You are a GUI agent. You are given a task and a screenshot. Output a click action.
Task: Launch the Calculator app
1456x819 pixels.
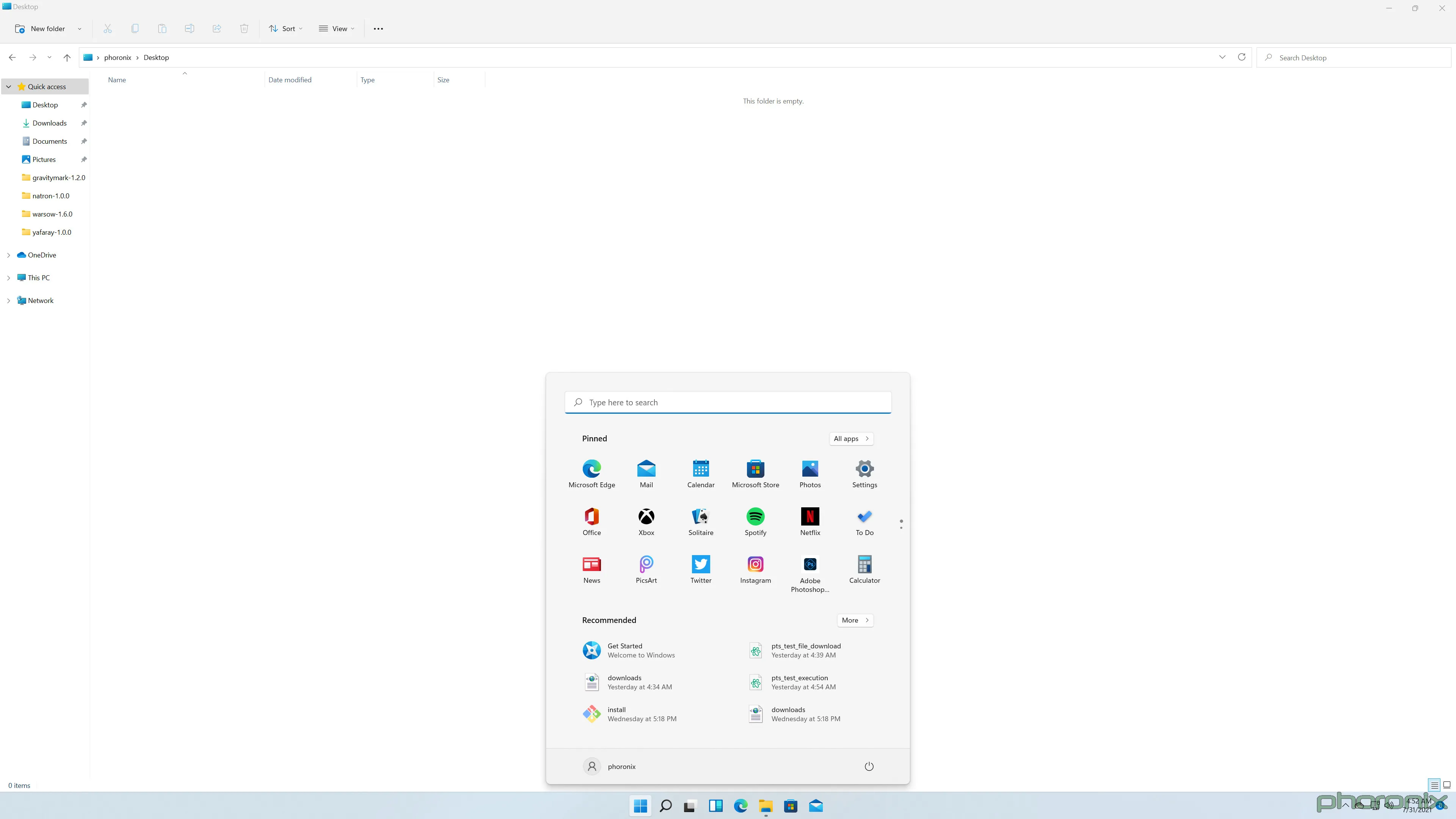pyautogui.click(x=864, y=568)
